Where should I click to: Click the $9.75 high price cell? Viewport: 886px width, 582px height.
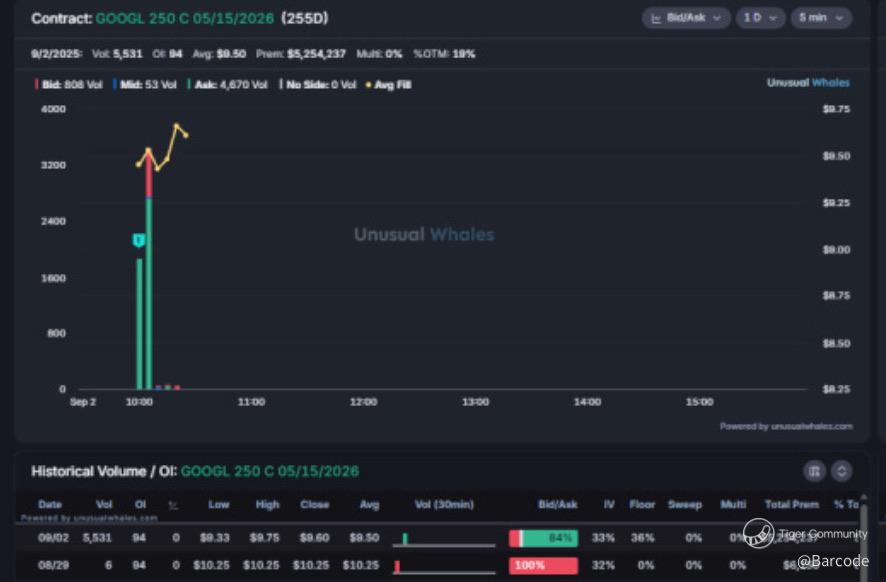(x=264, y=537)
